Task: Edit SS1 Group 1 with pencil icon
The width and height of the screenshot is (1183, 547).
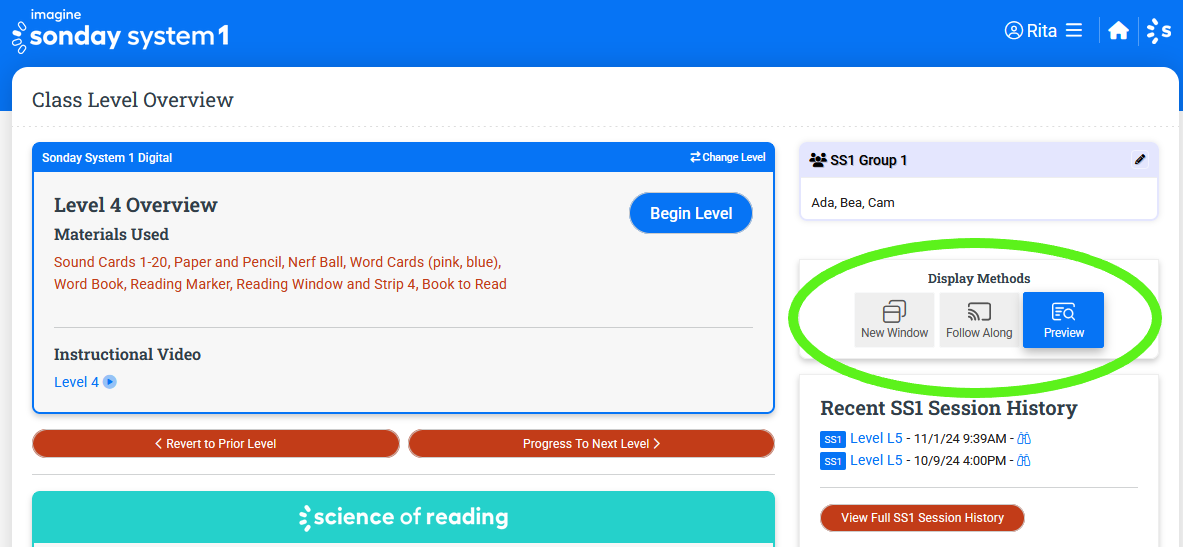Action: pos(1139,160)
